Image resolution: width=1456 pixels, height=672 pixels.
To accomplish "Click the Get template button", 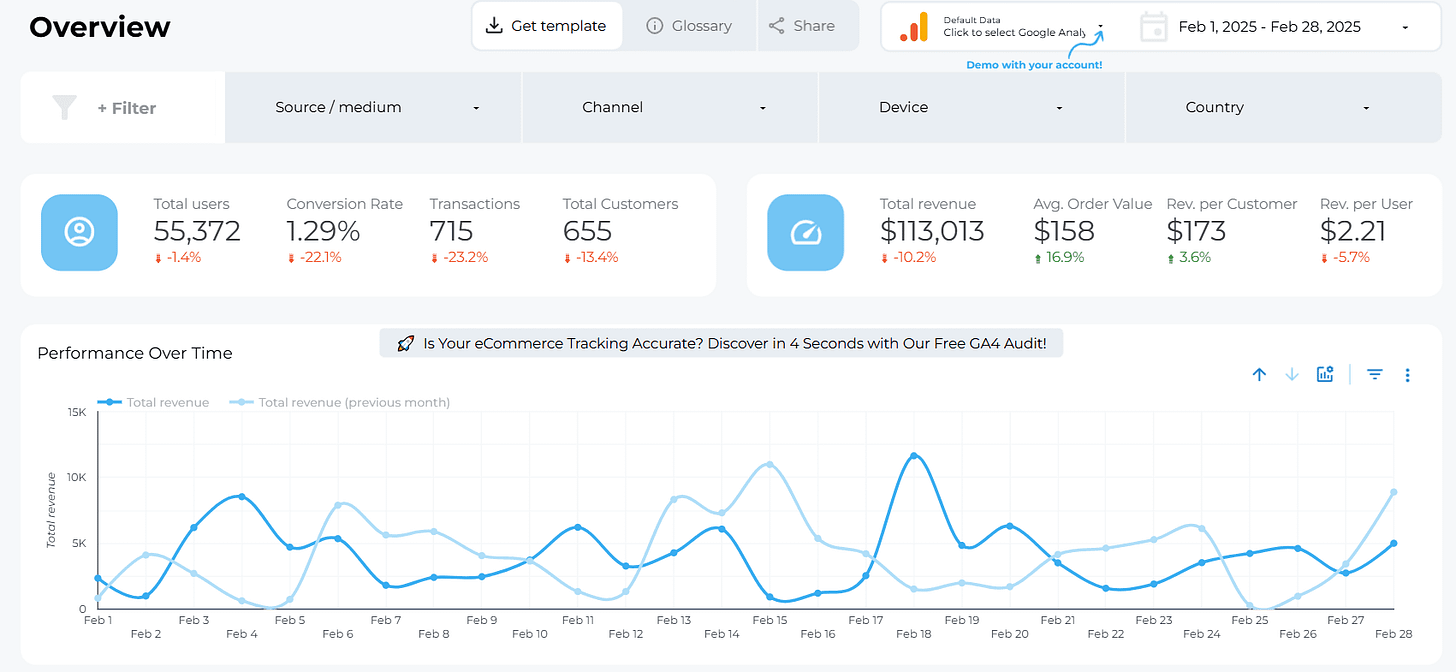I will (547, 25).
